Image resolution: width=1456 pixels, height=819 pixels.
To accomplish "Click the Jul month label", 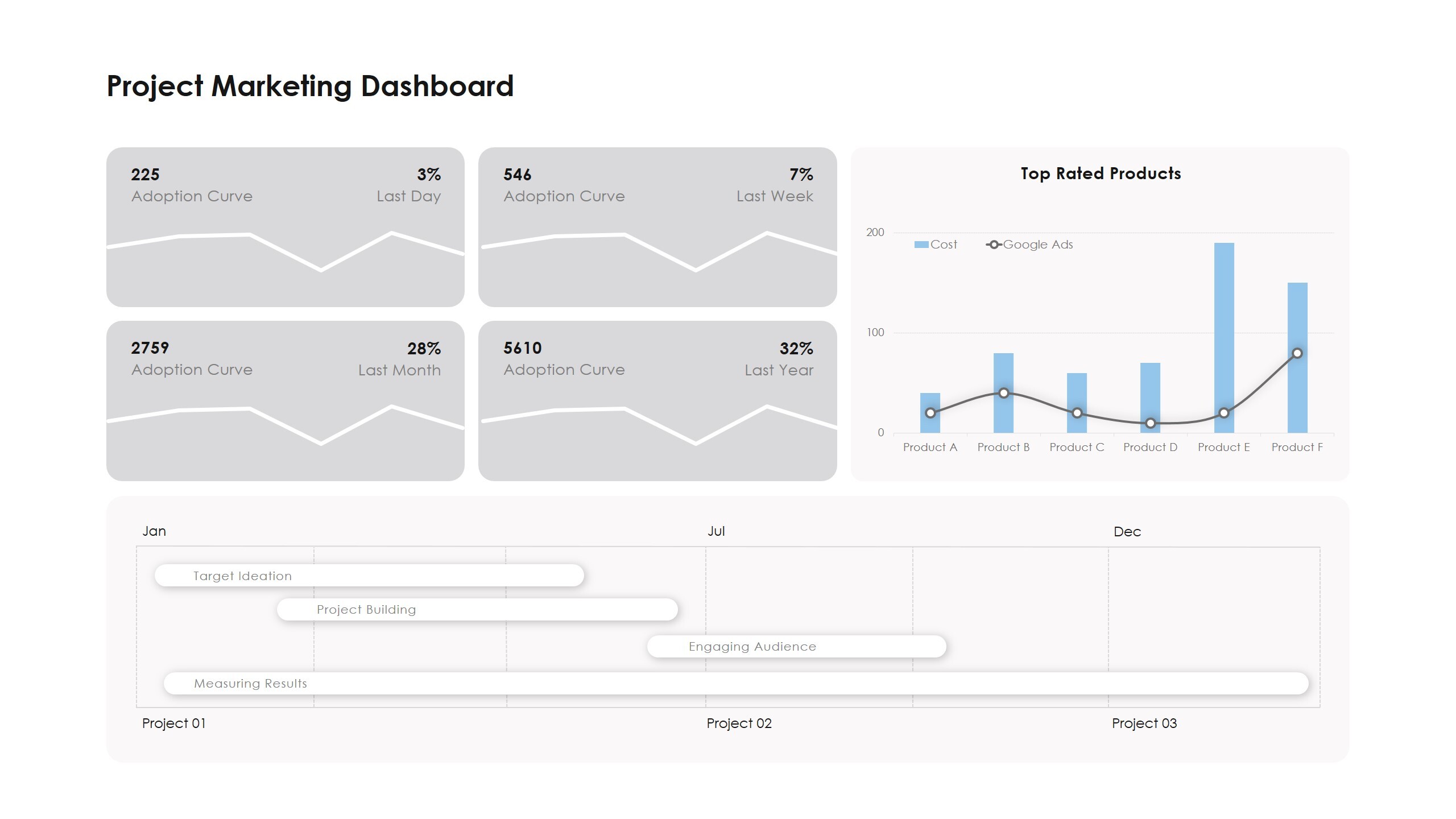I will click(716, 531).
